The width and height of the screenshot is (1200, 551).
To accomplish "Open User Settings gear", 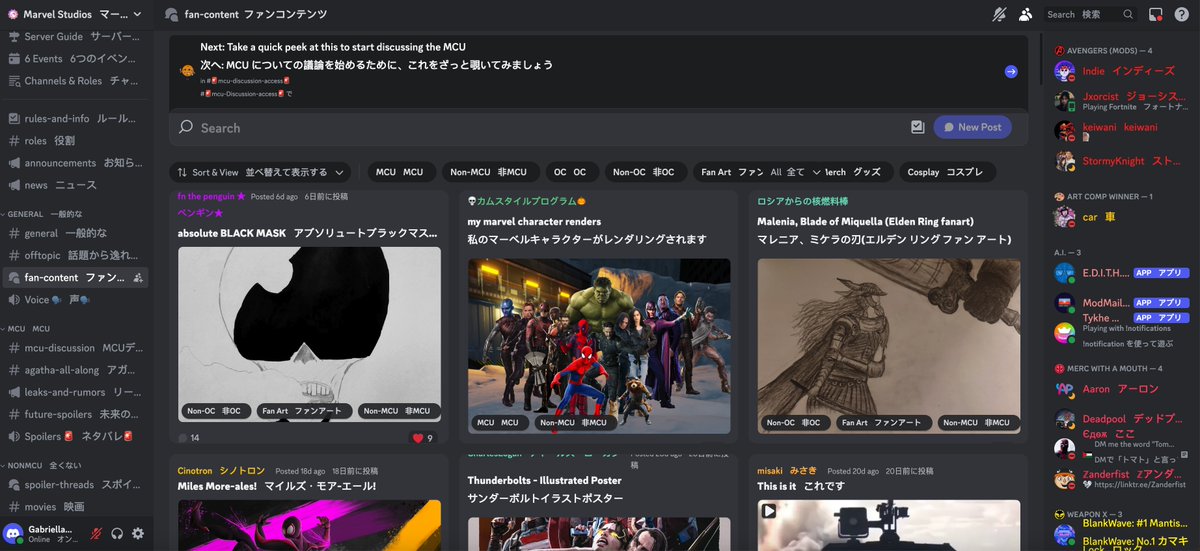I will pos(138,534).
